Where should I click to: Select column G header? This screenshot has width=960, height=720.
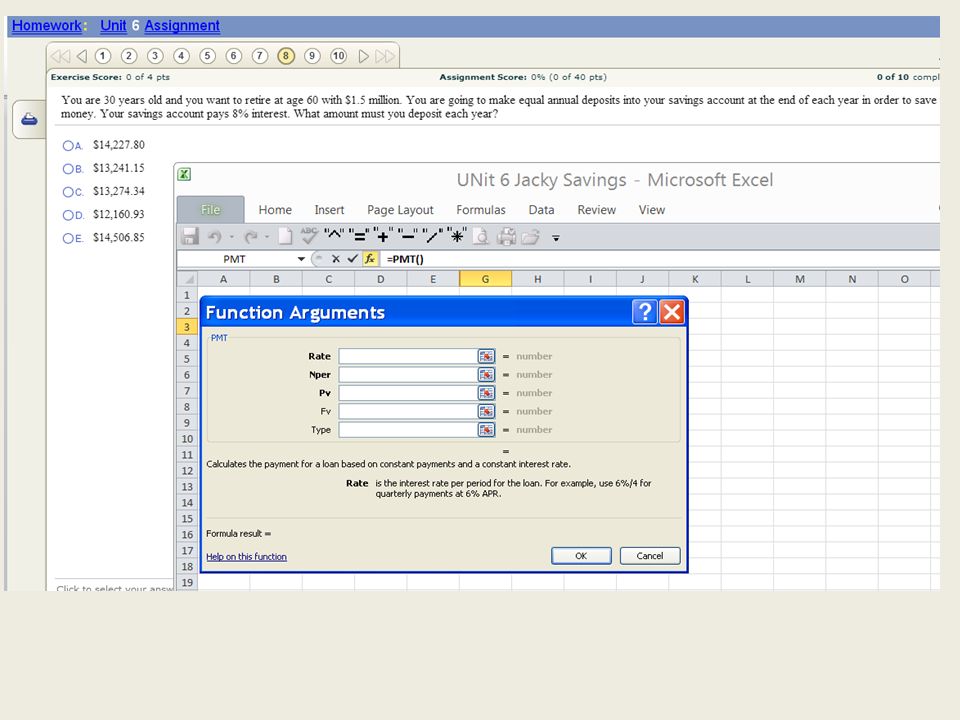(485, 279)
